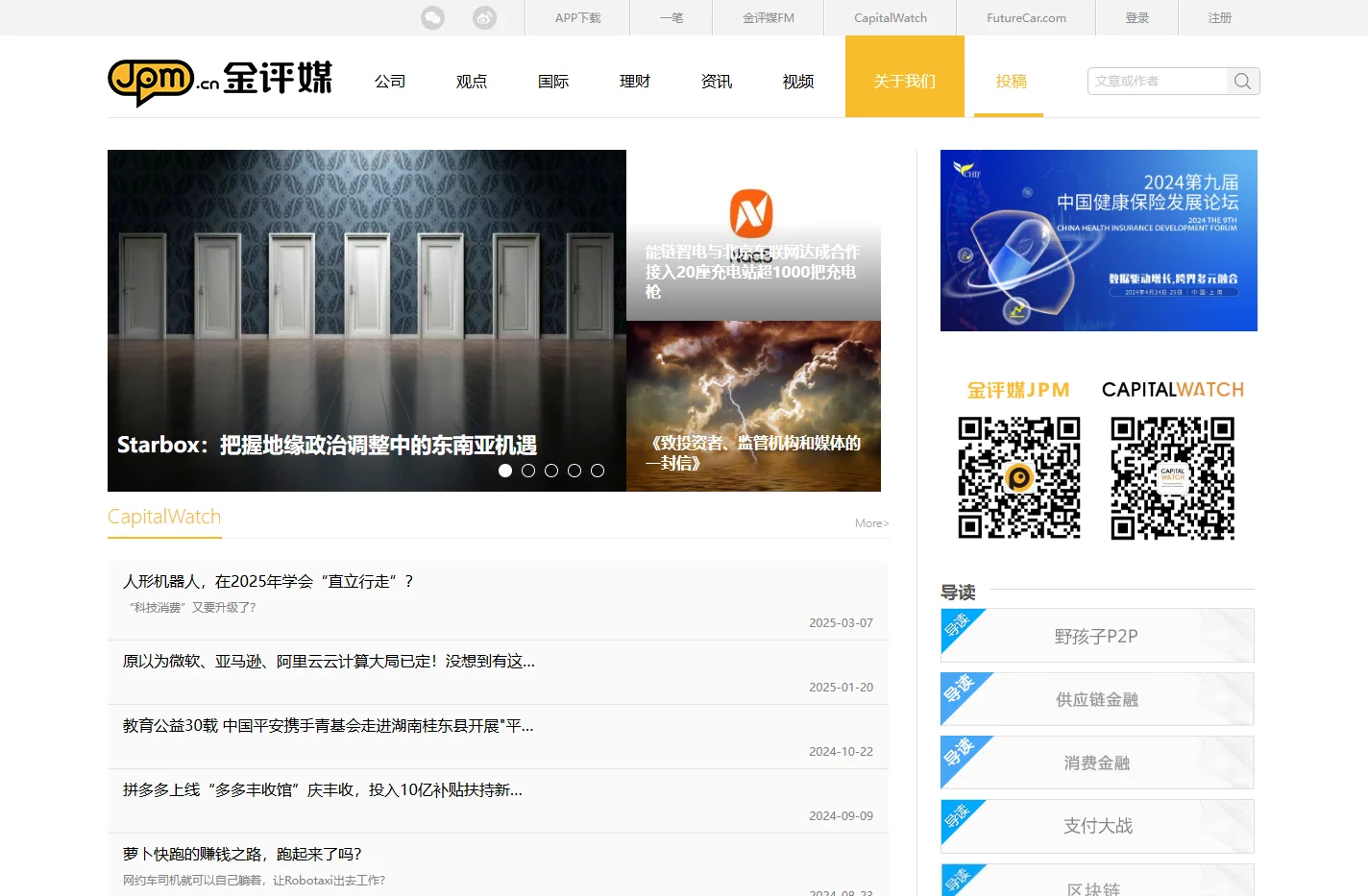
Task: Open APP下载 link in top bar
Action: (x=577, y=17)
